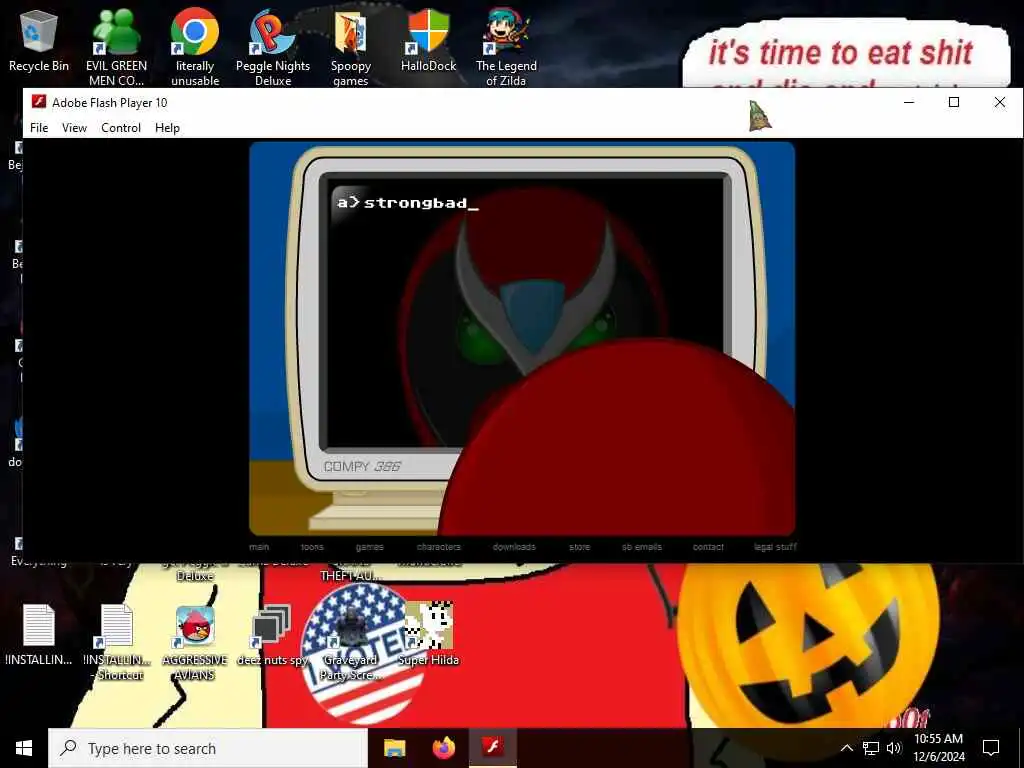Open the Help menu in Flash Player
Screen dimensions: 1024x768
[167, 127]
